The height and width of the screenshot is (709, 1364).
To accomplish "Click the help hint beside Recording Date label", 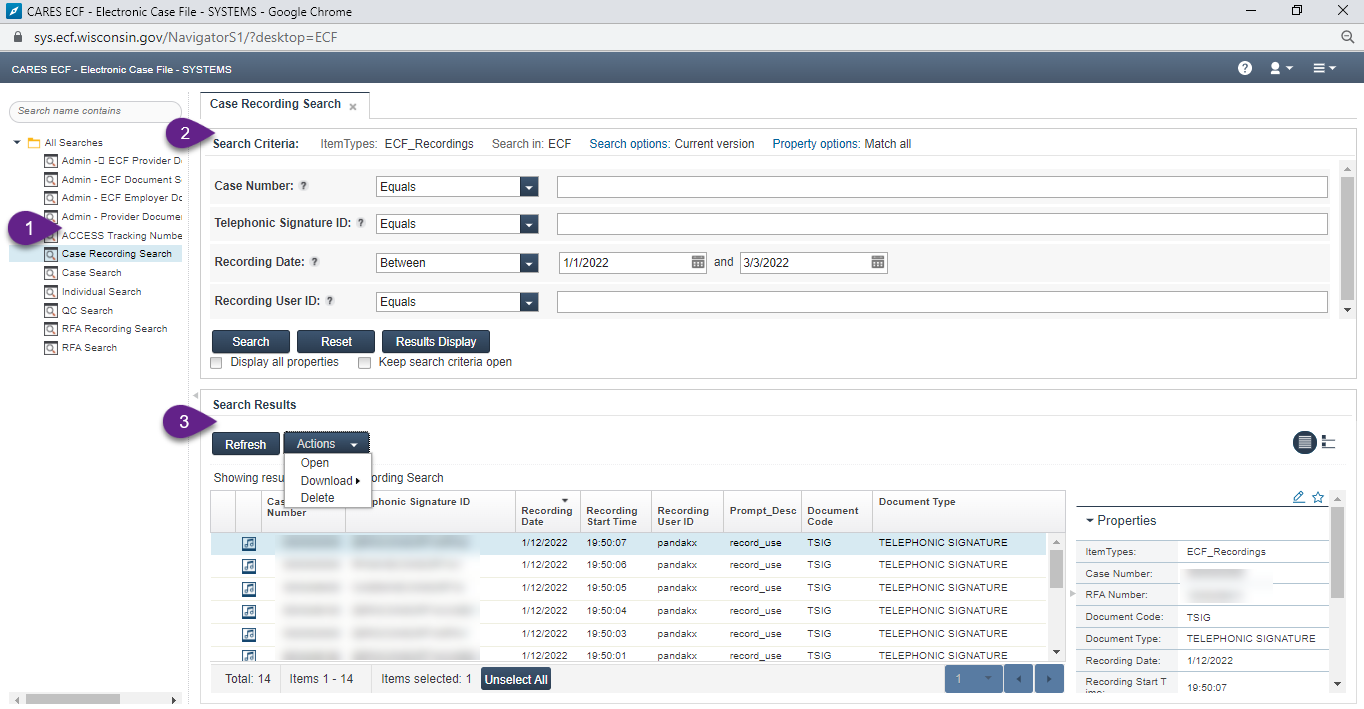I will (x=314, y=262).
